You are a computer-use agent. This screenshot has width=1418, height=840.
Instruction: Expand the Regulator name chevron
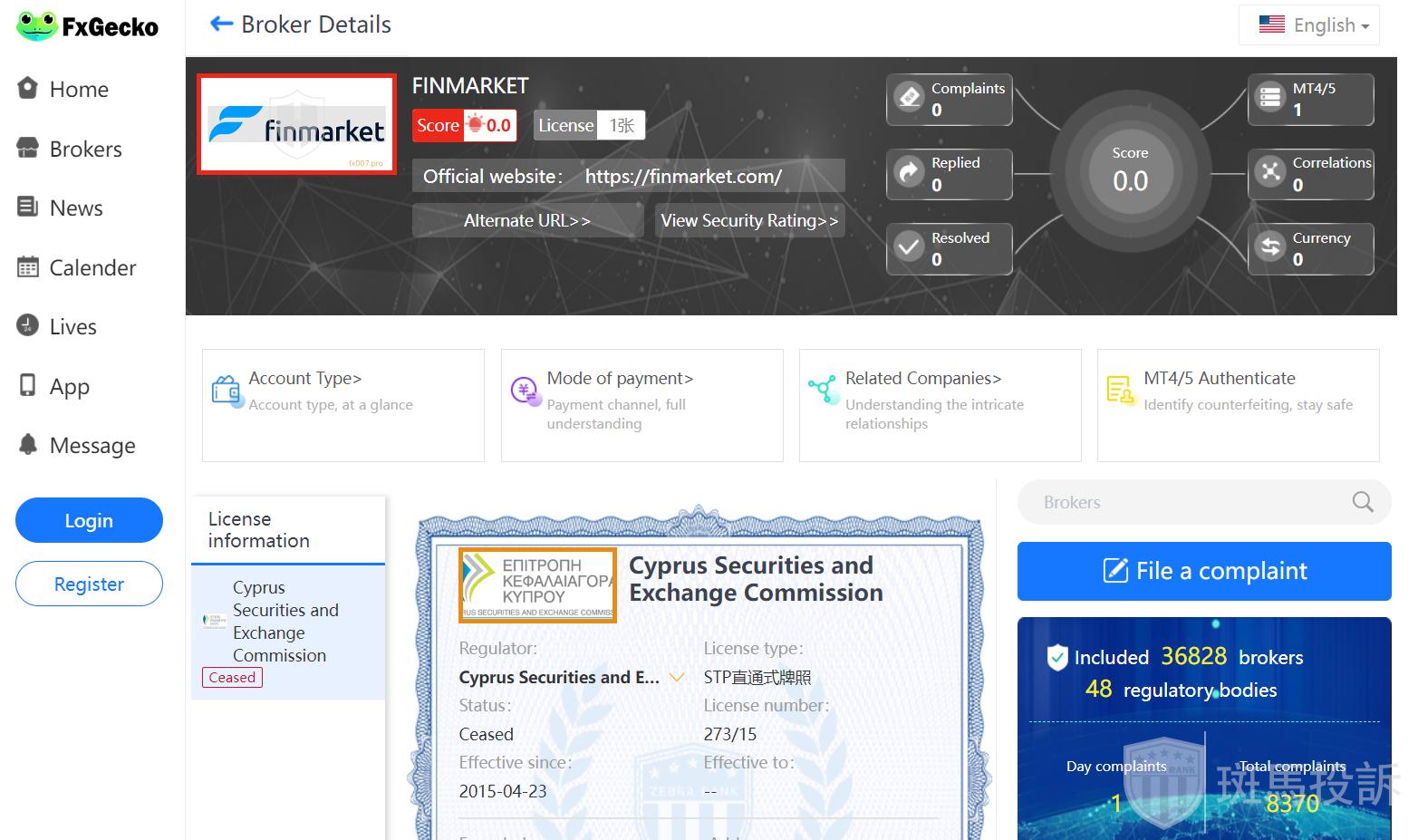(x=676, y=678)
